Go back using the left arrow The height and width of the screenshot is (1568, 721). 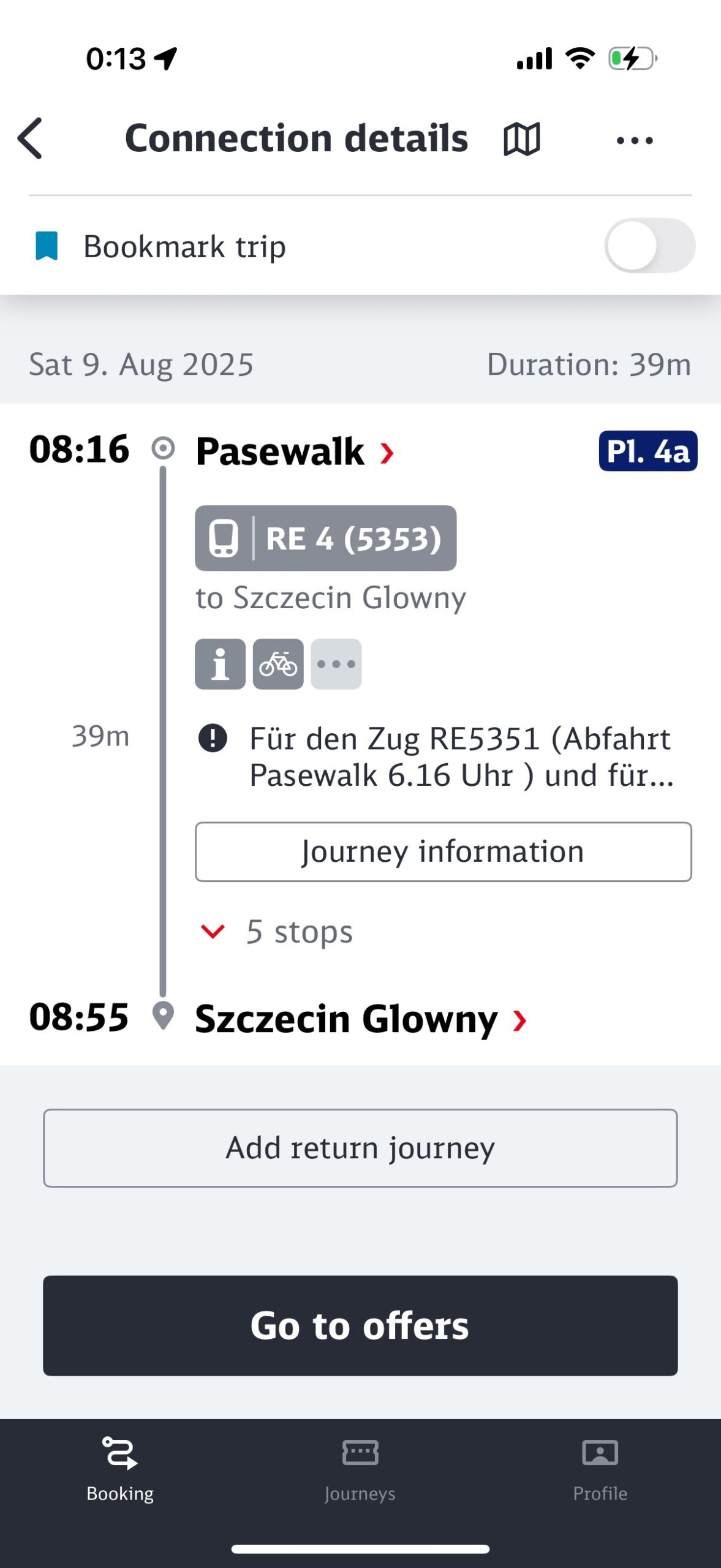[x=30, y=139]
